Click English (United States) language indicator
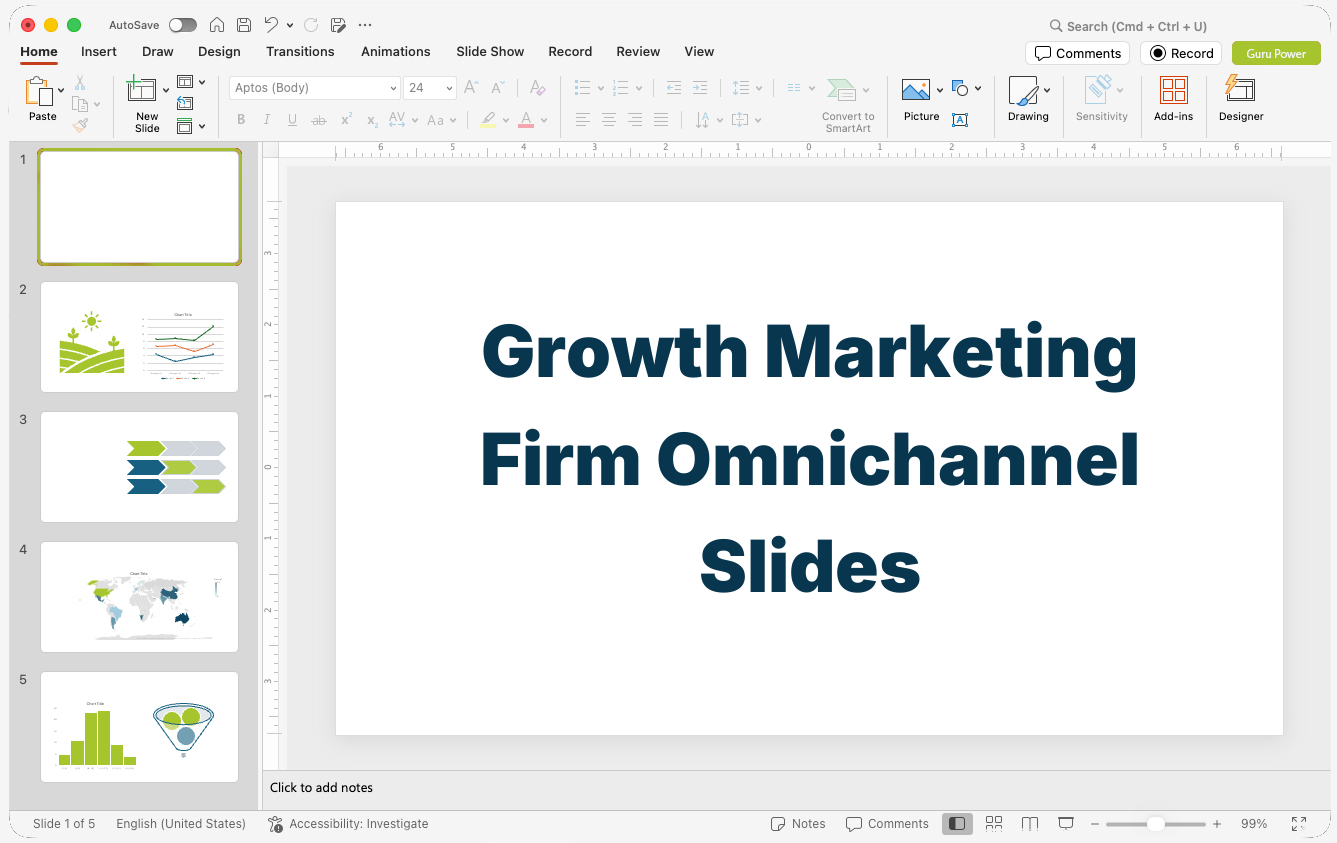1337x843 pixels. coord(181,824)
